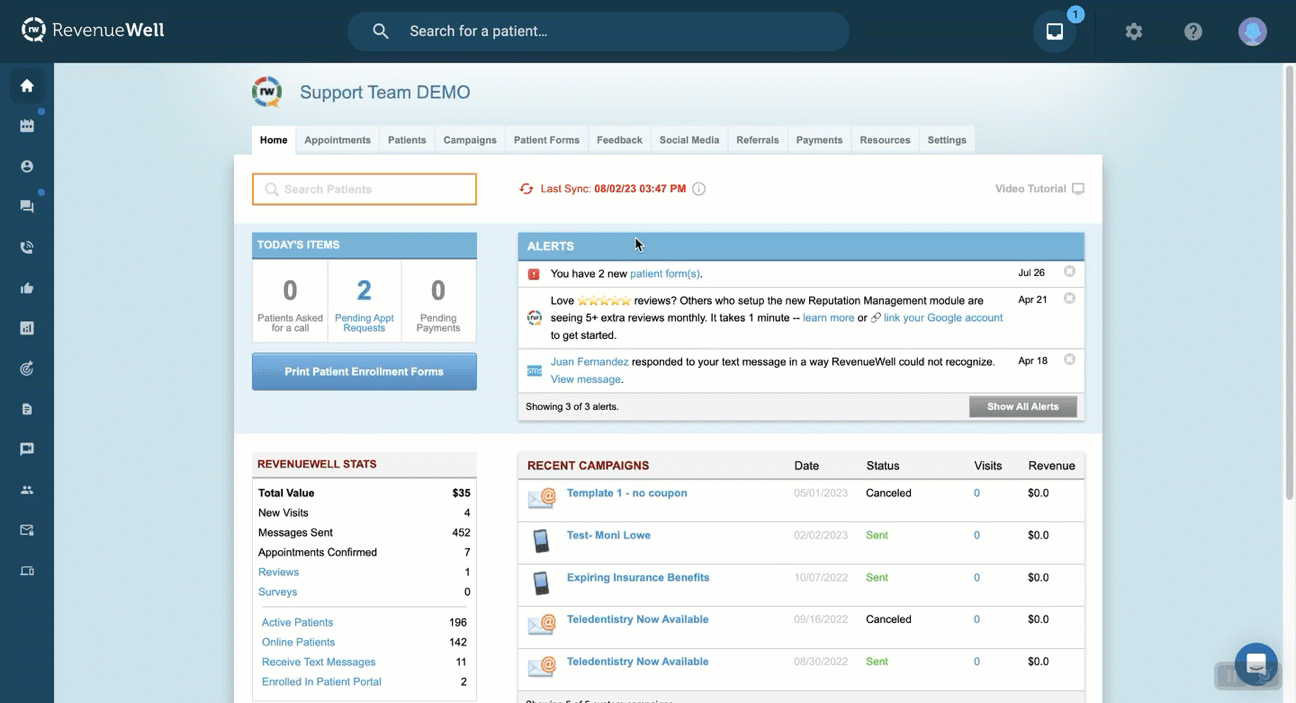Viewport: 1296px width, 703px height.
Task: Open the Reviews stats link
Action: point(278,572)
